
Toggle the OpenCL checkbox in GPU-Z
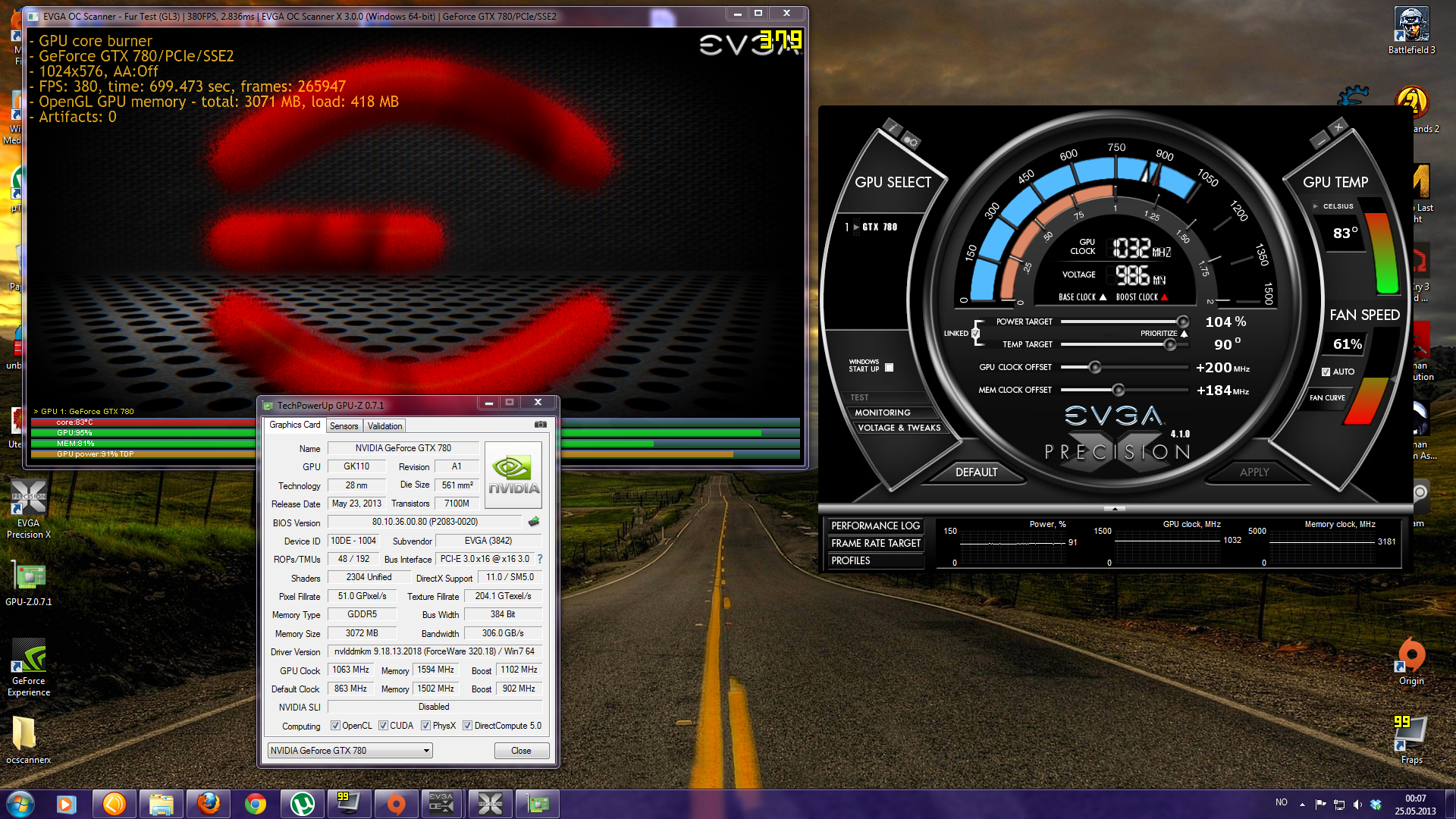pos(335,726)
